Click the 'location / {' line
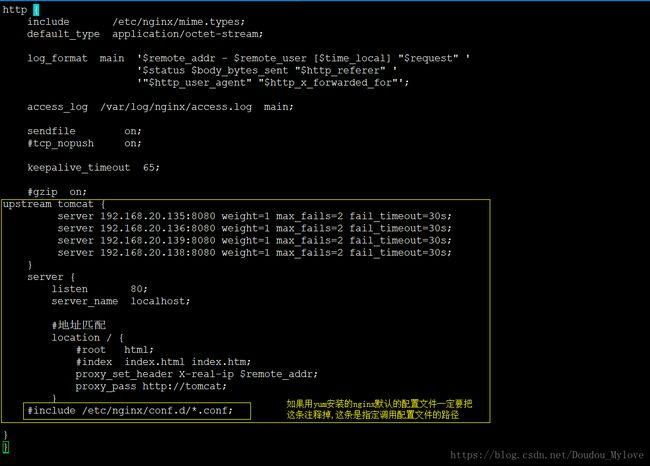Image resolution: width=650 pixels, height=466 pixels. tap(87, 338)
